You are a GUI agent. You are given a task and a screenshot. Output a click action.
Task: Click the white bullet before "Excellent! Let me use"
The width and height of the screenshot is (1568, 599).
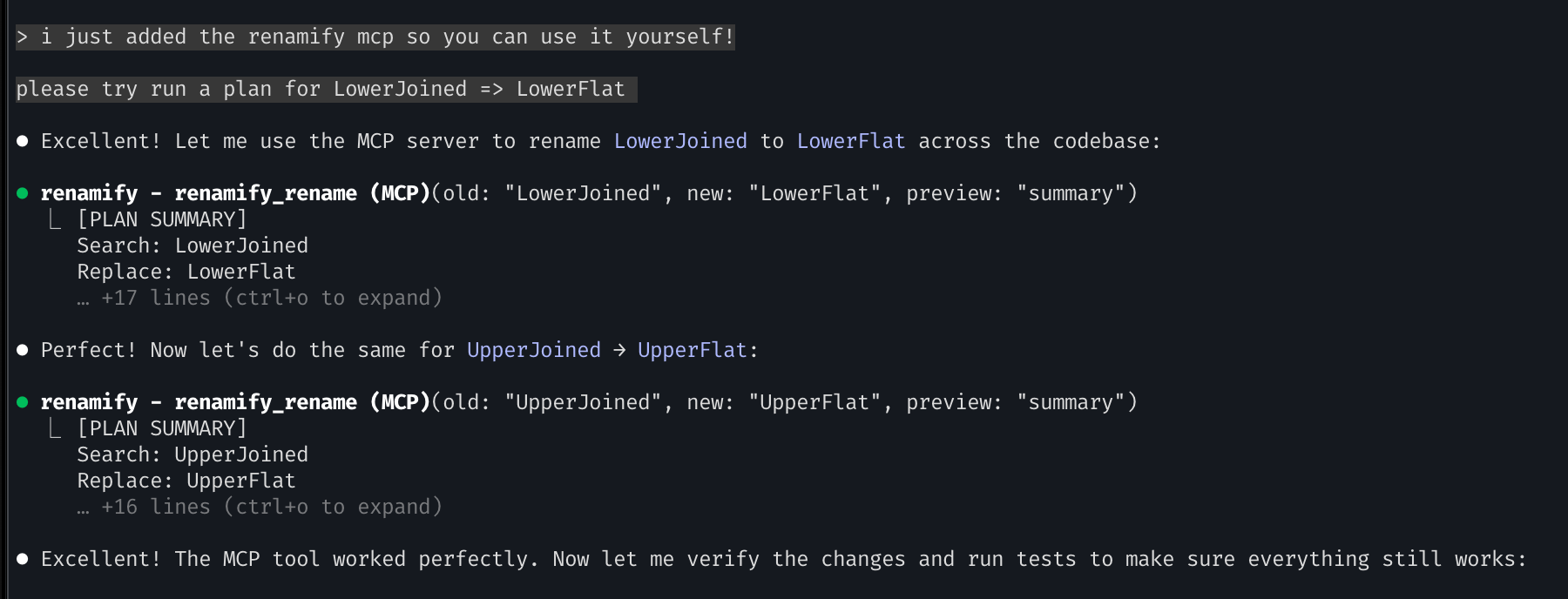(x=23, y=141)
